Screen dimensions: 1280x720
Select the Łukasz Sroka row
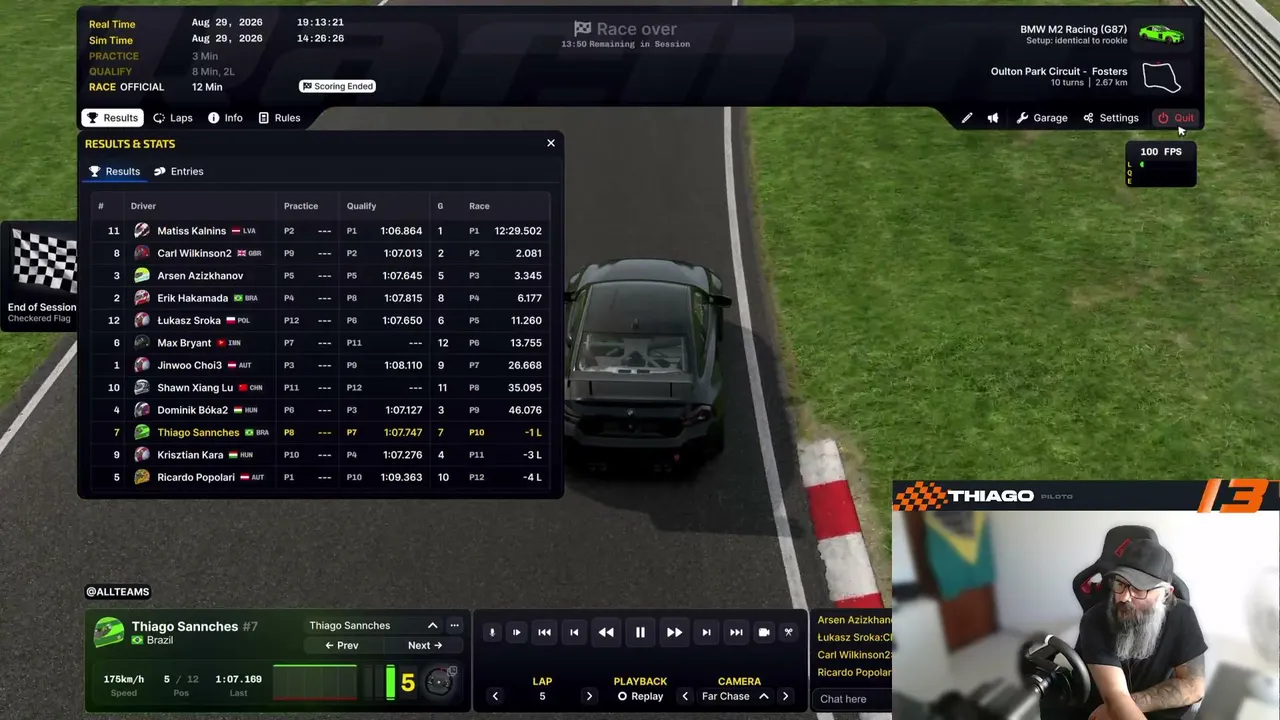320,321
